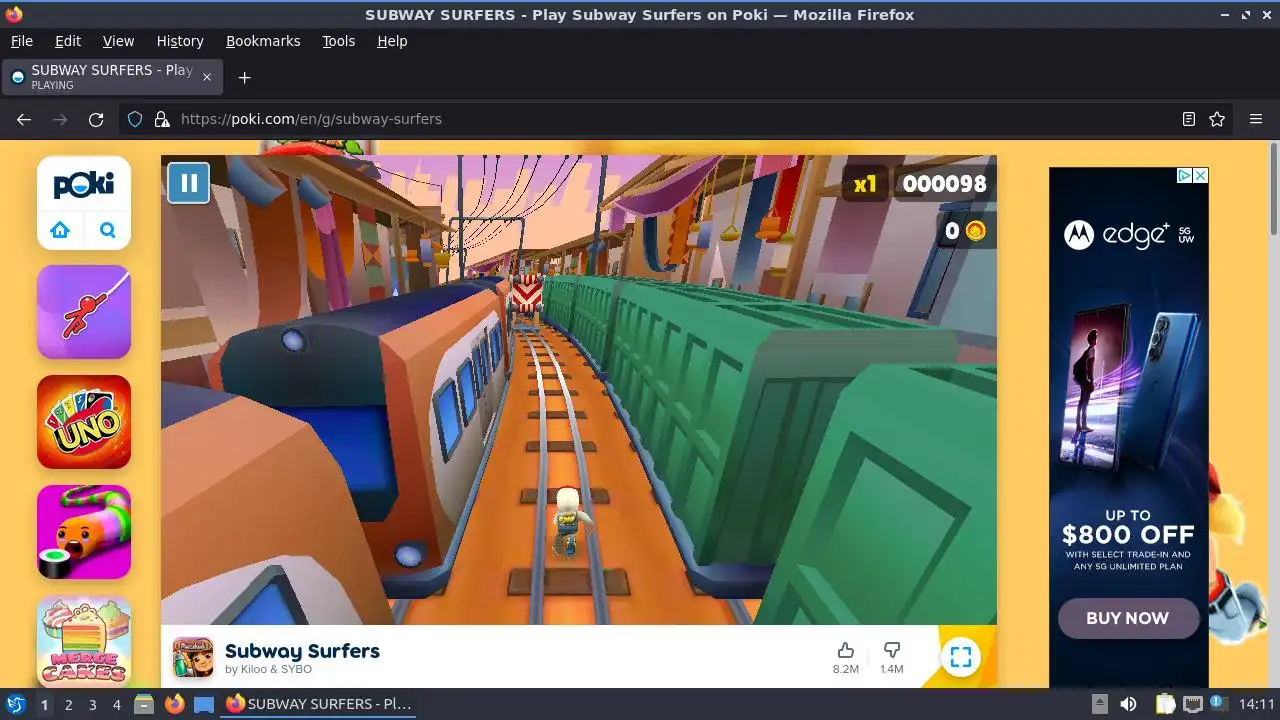Select the SUBWAY SURFERS browser tab

[112, 77]
